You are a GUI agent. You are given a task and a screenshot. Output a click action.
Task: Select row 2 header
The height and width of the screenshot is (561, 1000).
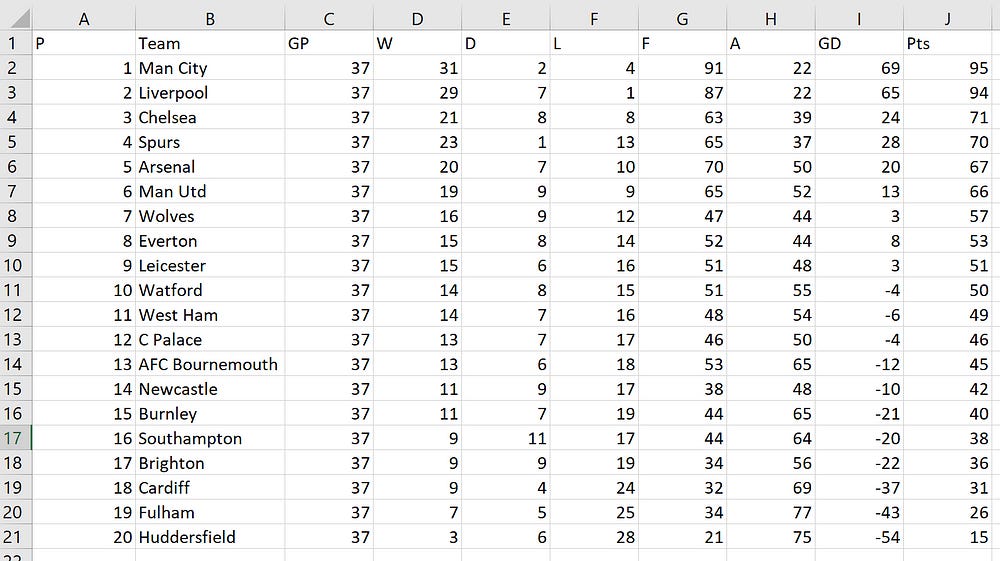point(16,68)
